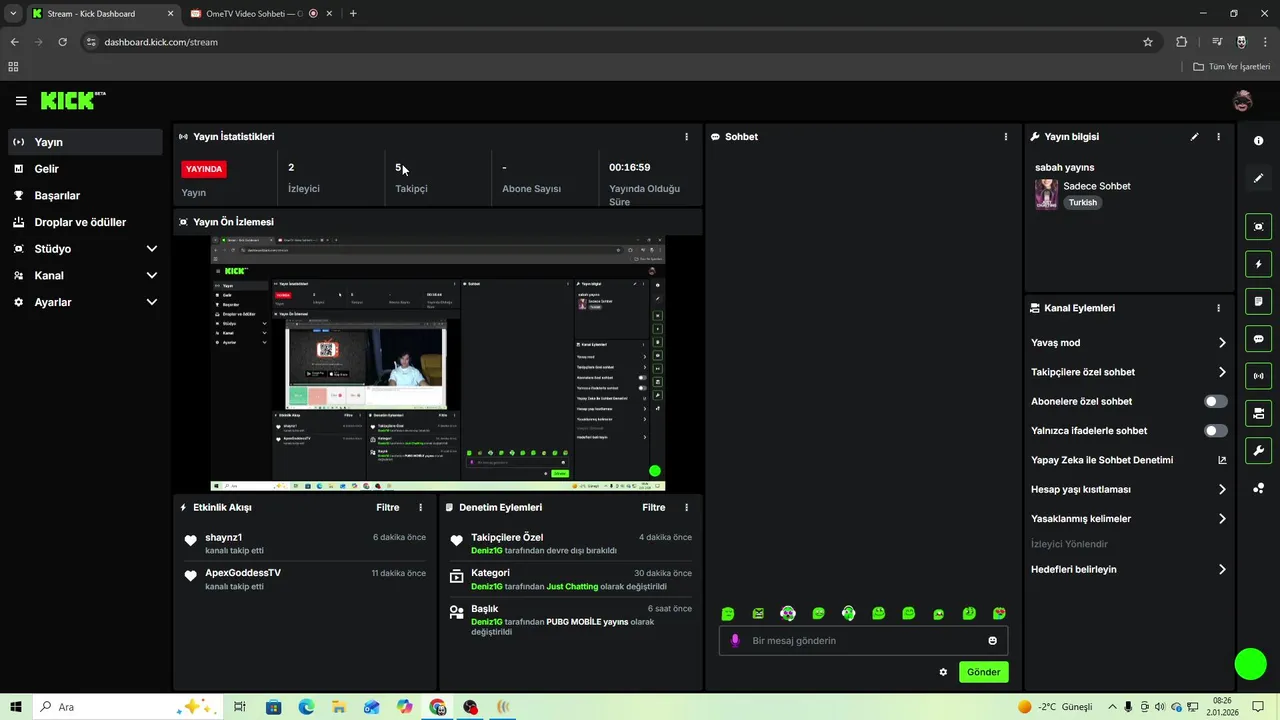Toggle the channel actions icon in right sidebar
Image resolution: width=1280 pixels, height=720 pixels.
tap(1259, 413)
